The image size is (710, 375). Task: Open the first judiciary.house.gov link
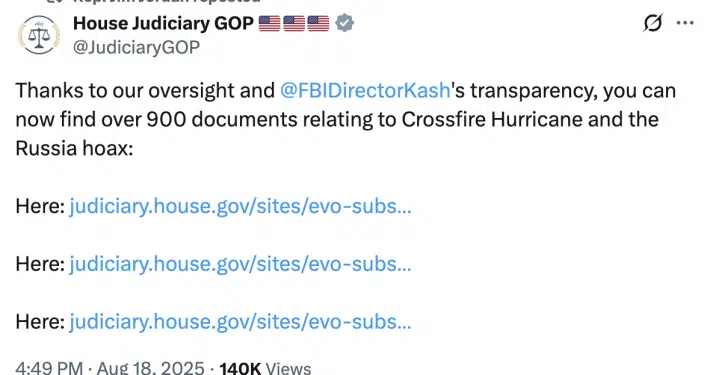tap(240, 207)
